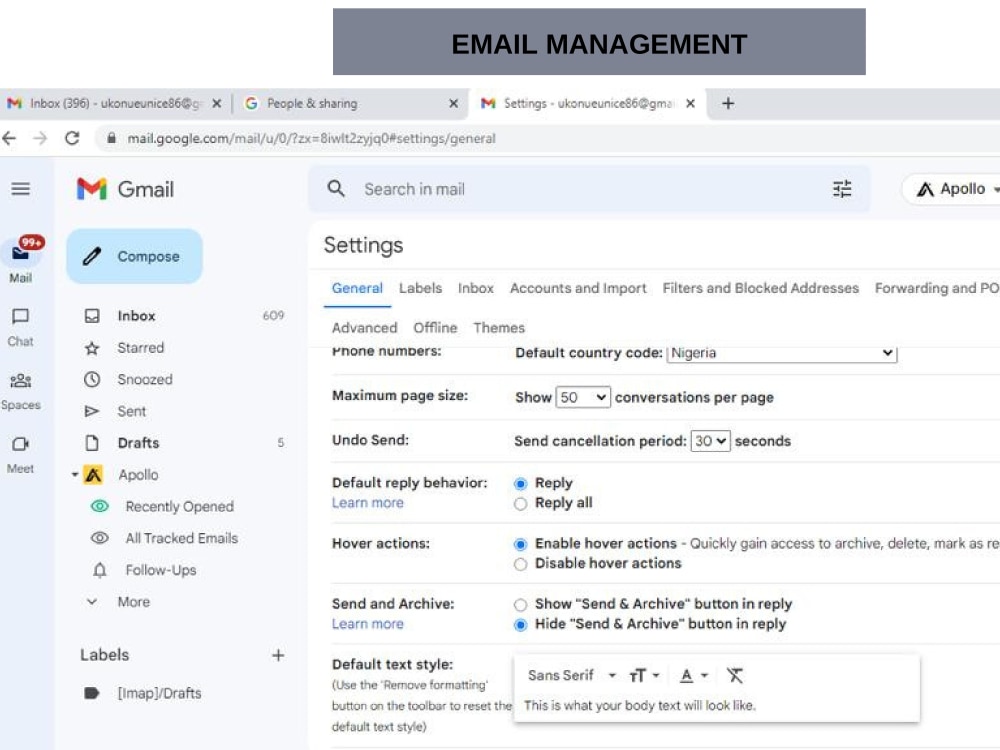Image resolution: width=1000 pixels, height=750 pixels.
Task: Create a new label with plus icon
Action: (x=278, y=655)
